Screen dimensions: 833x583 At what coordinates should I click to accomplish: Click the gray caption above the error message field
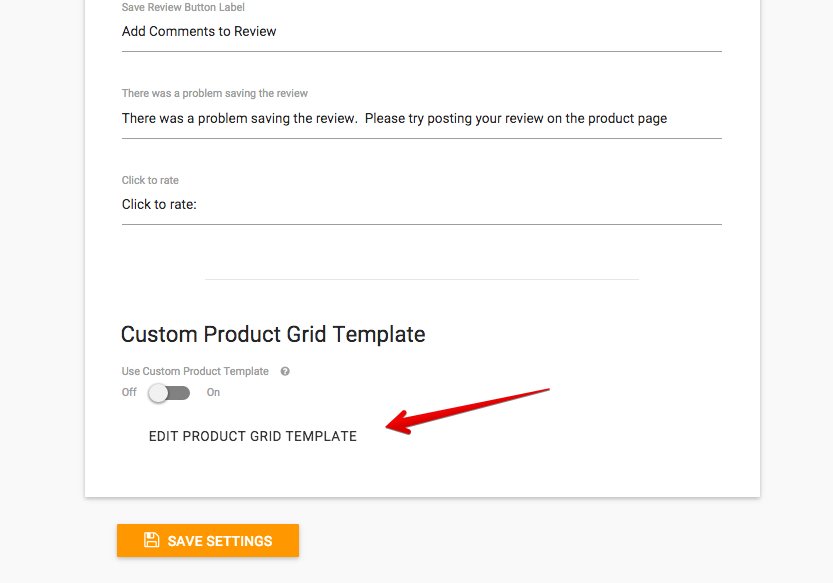pyautogui.click(x=215, y=93)
